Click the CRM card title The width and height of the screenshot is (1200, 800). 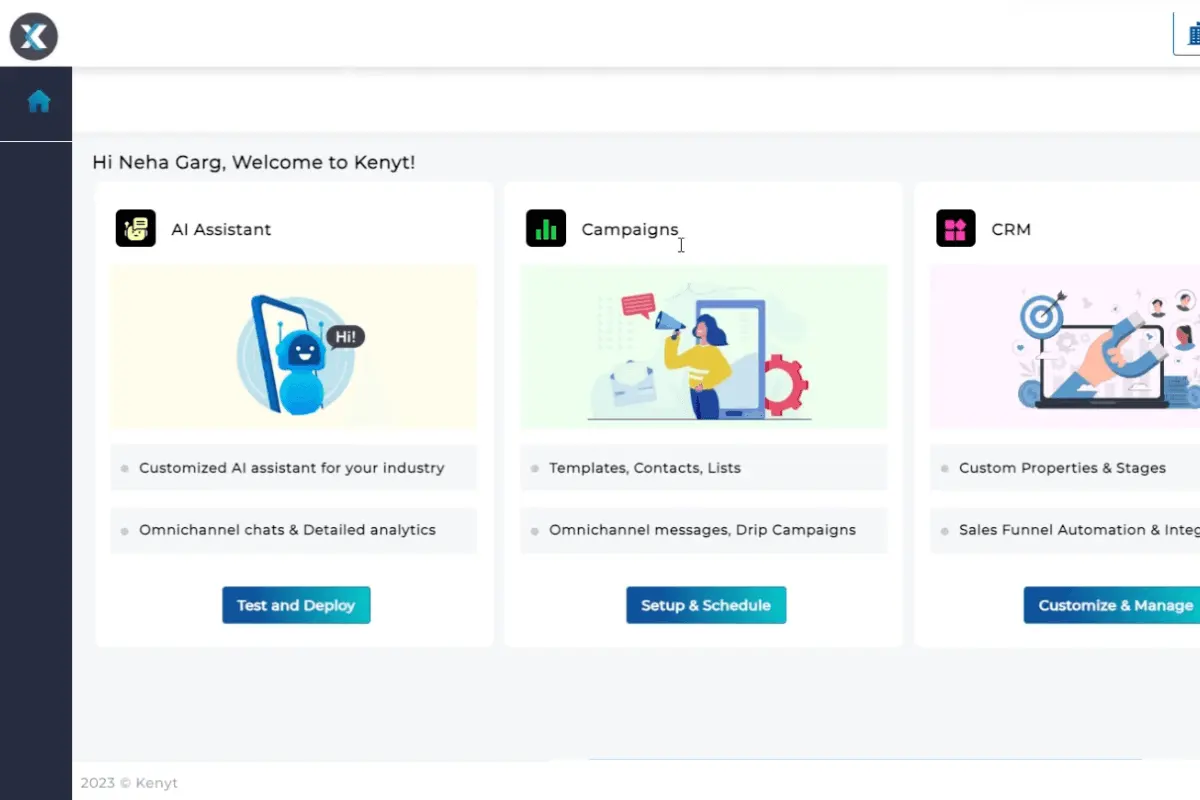1011,229
